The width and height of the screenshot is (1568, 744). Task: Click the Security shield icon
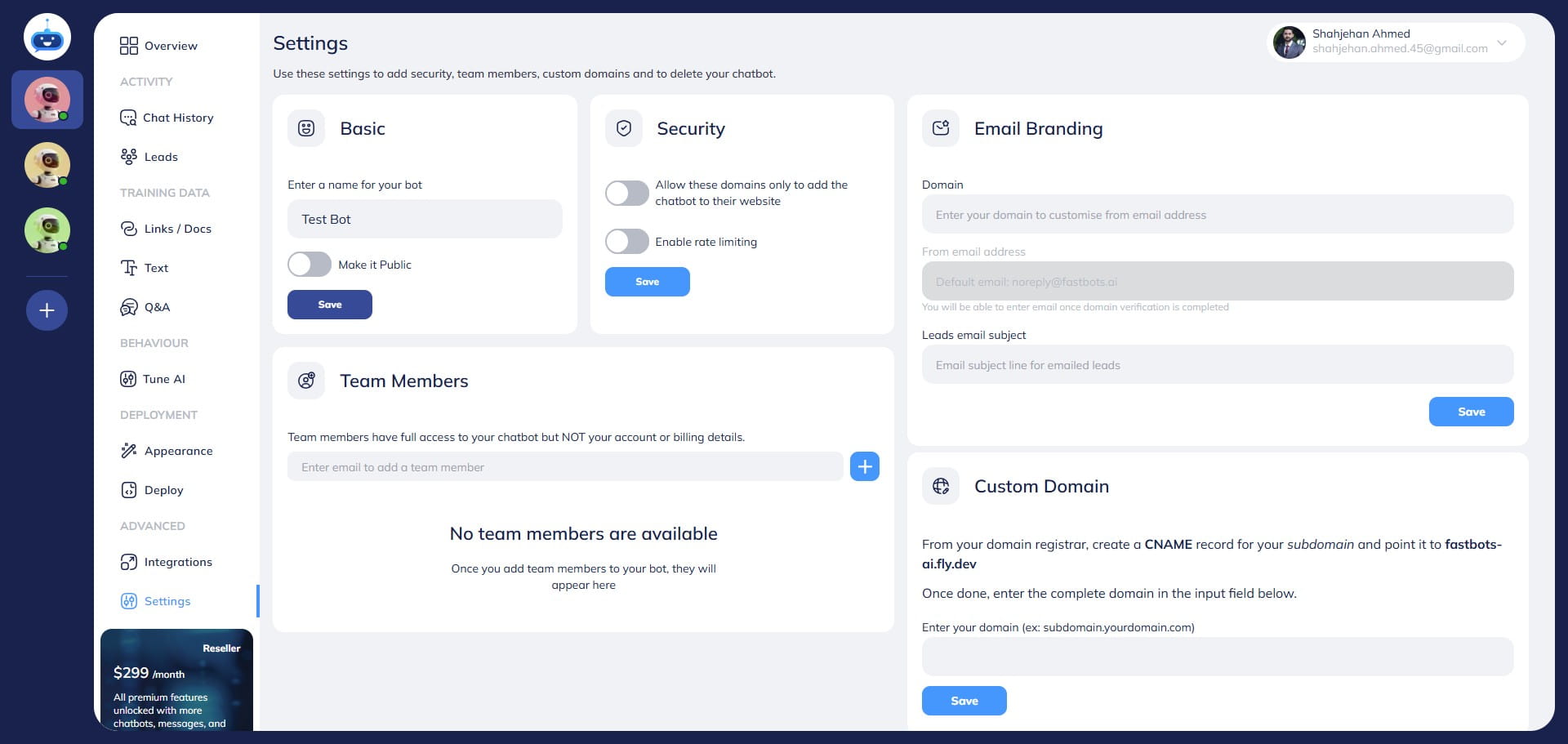(624, 128)
